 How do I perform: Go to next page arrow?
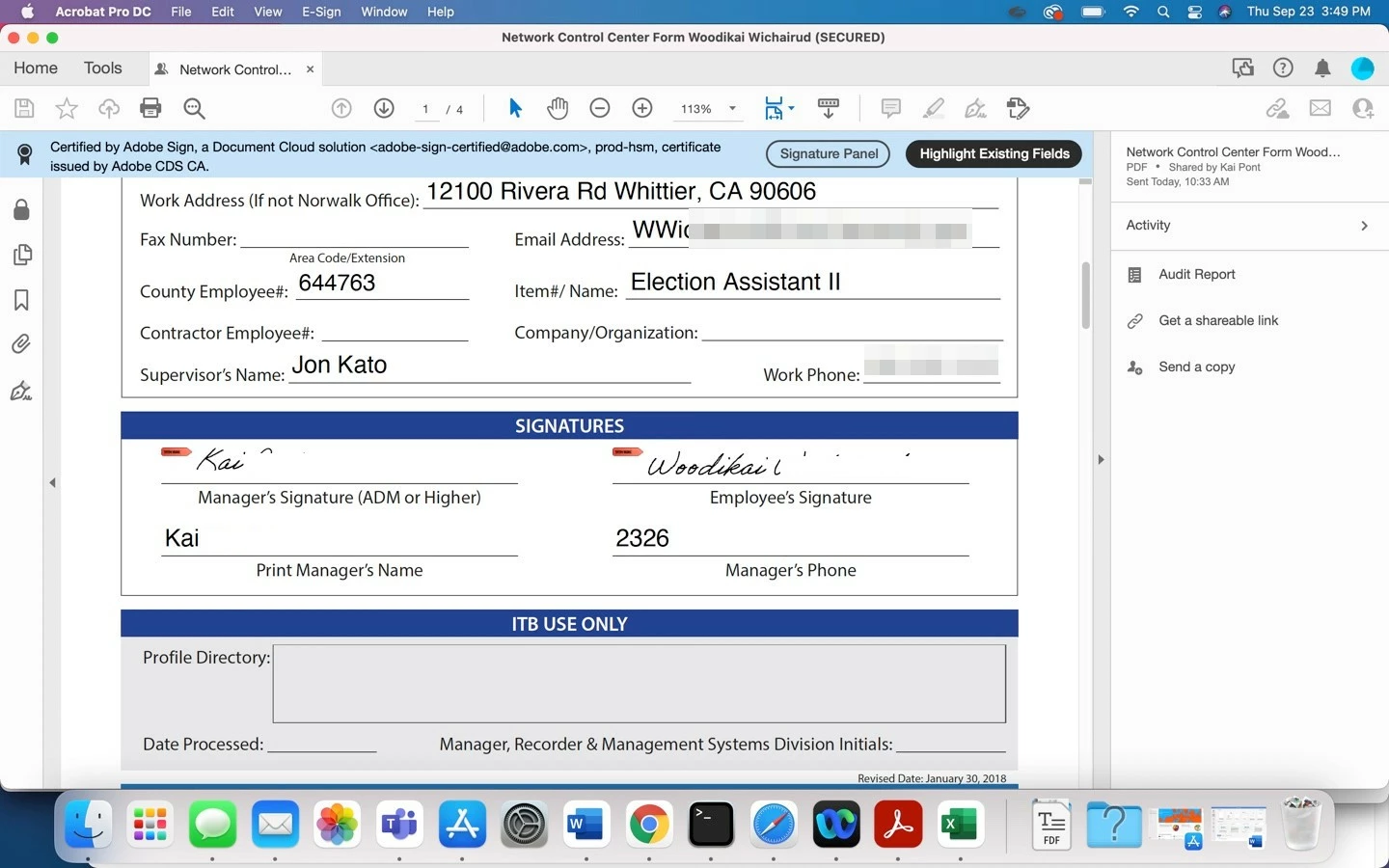(x=384, y=108)
